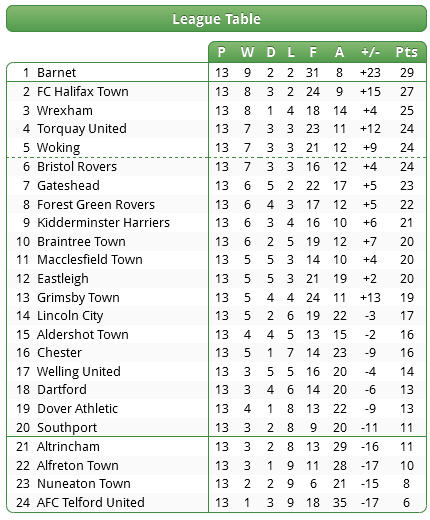Click Dover Athletic team name
The image size is (430, 520).
[77, 408]
